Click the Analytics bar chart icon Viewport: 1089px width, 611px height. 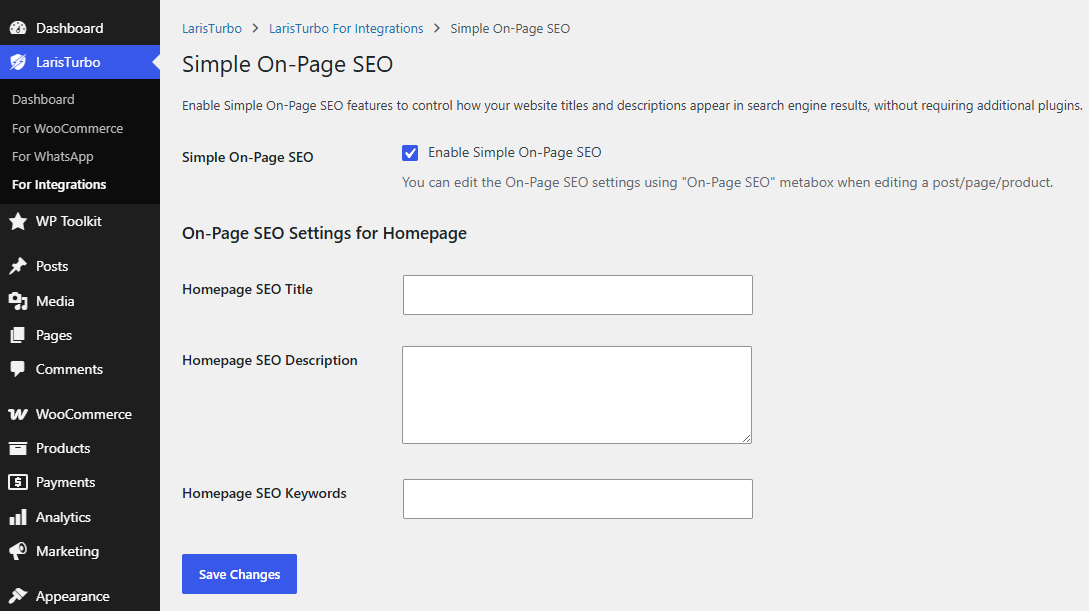point(18,517)
